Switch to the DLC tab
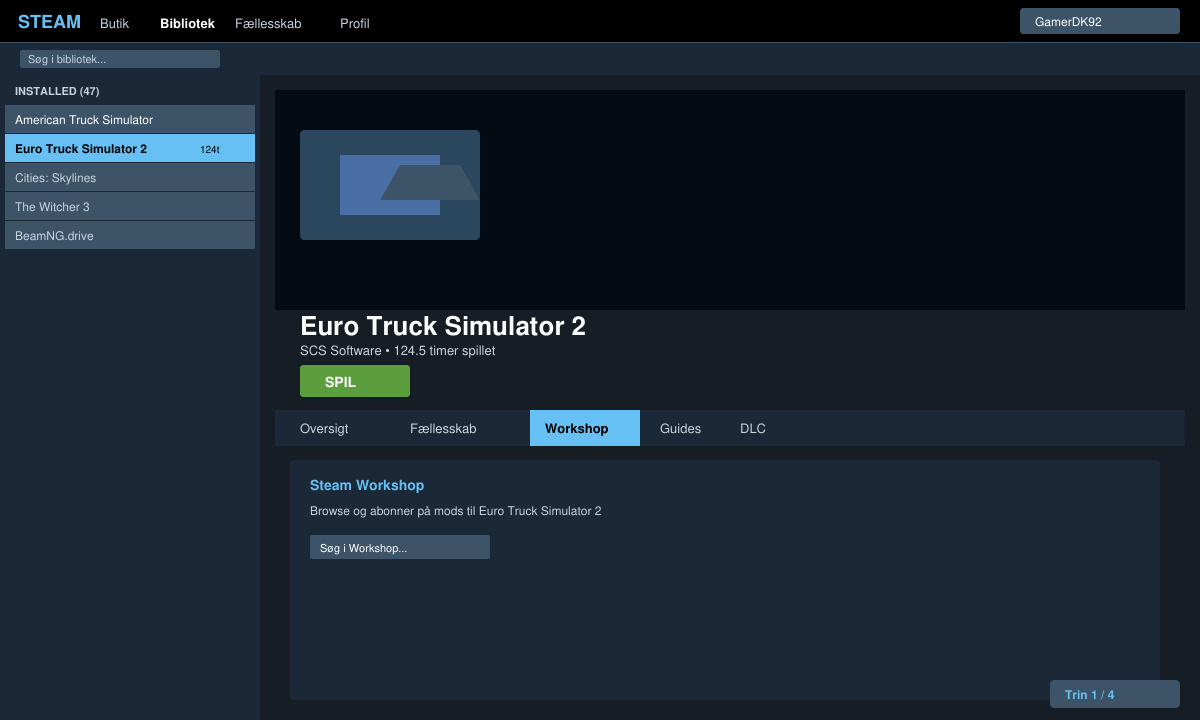 pyautogui.click(x=753, y=428)
